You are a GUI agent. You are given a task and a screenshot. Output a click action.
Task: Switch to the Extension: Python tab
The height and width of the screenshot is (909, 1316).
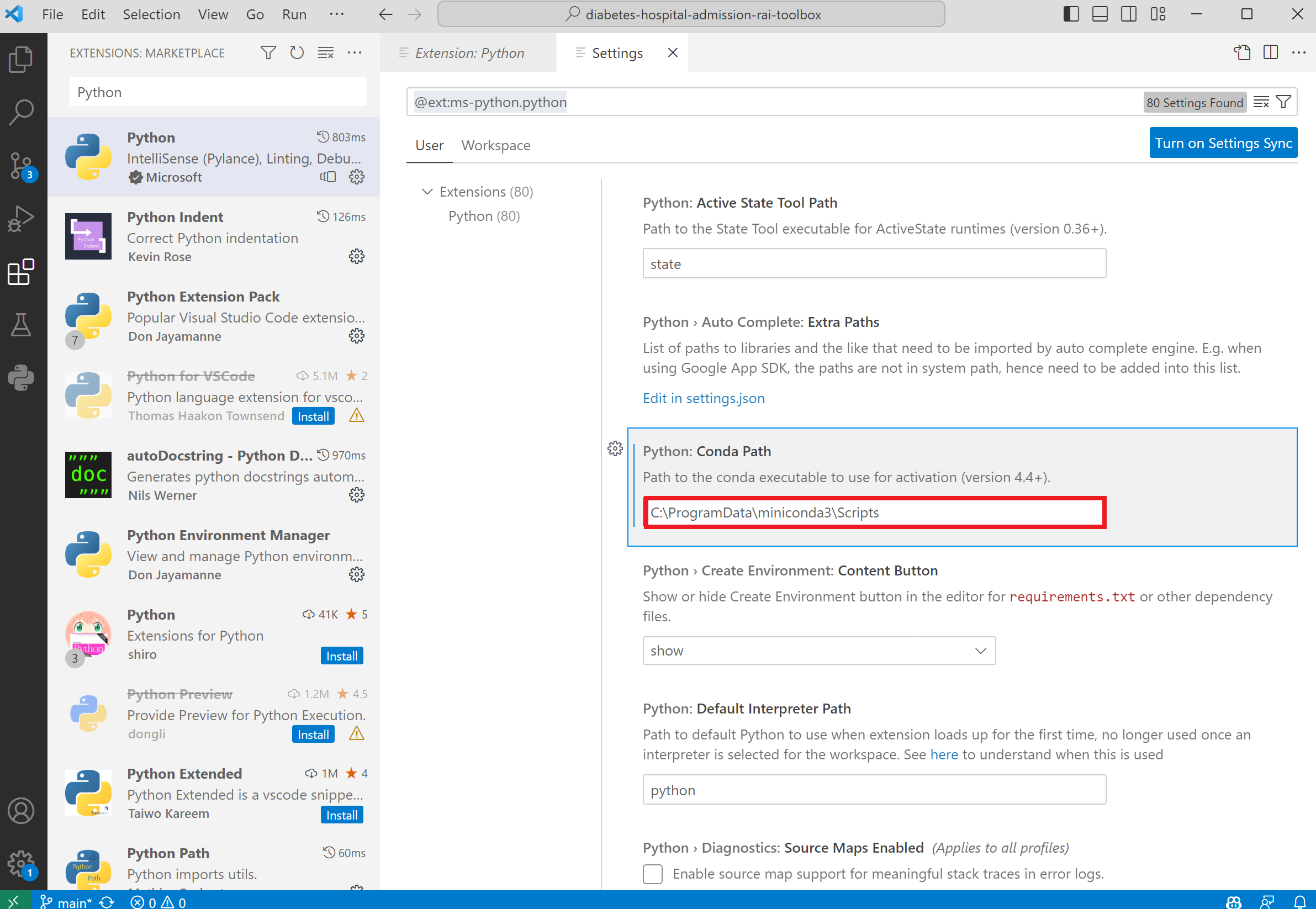coord(469,53)
